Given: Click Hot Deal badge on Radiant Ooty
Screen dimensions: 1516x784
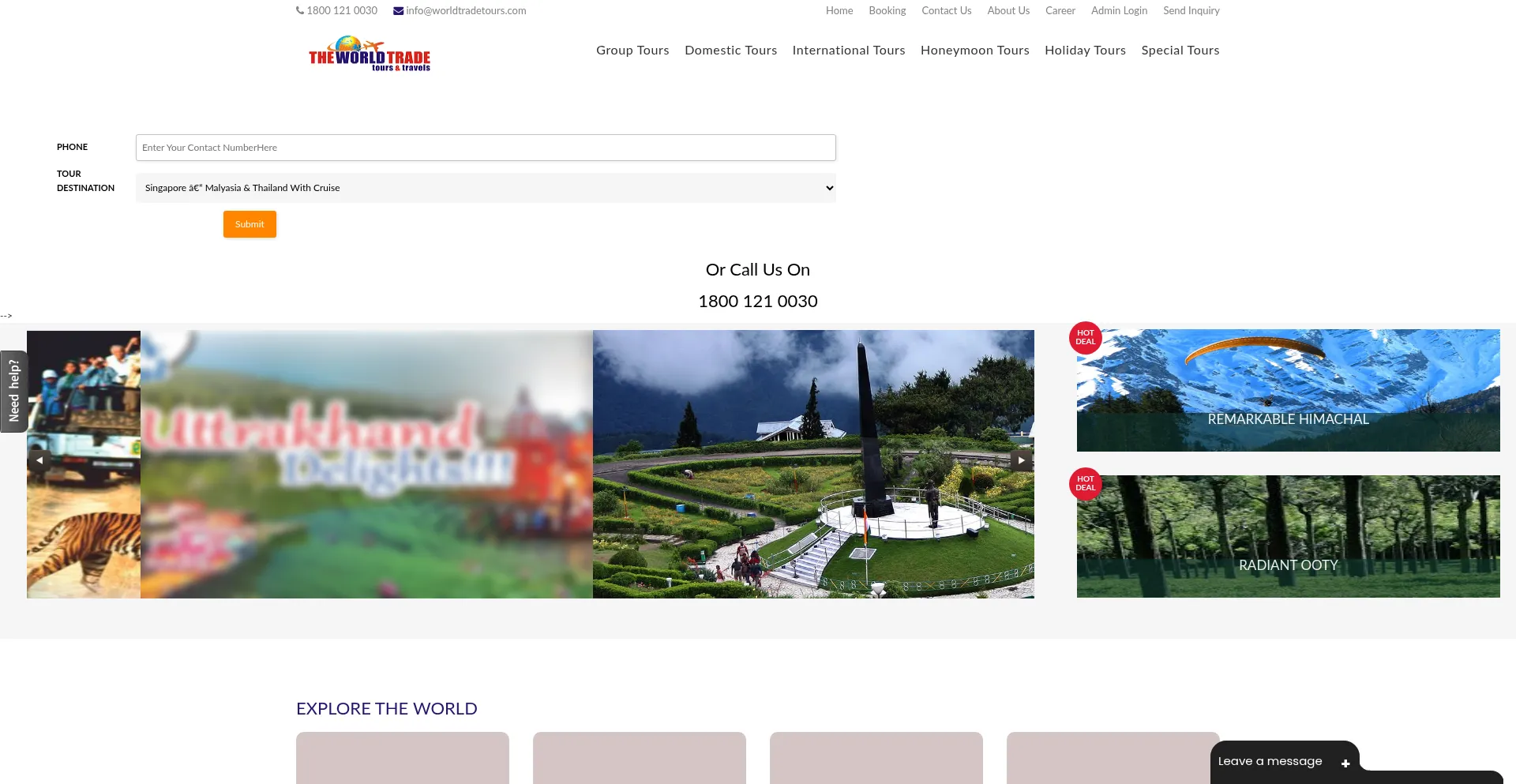Looking at the screenshot, I should pos(1085,484).
